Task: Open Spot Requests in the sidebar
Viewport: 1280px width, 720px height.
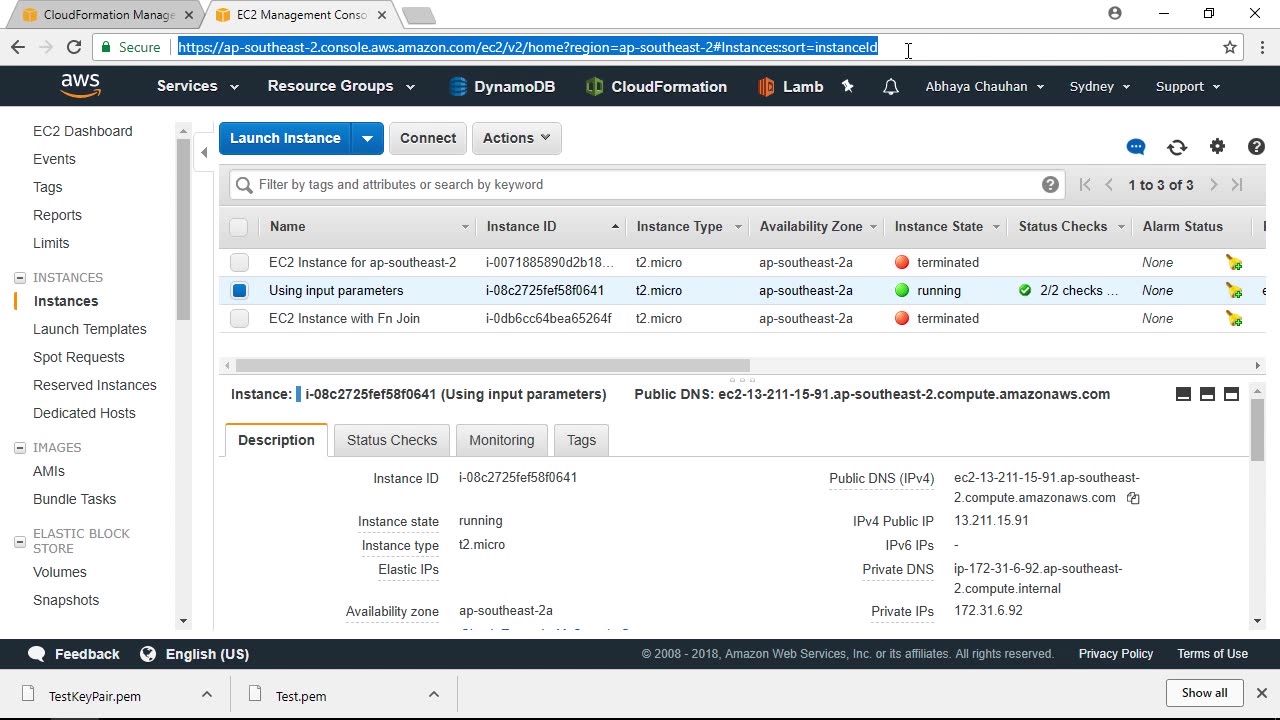Action: point(79,357)
